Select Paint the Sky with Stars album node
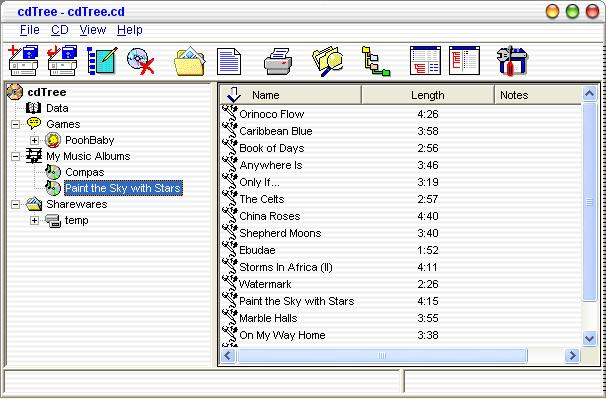Screen dimensions: 606x399 click(x=123, y=188)
